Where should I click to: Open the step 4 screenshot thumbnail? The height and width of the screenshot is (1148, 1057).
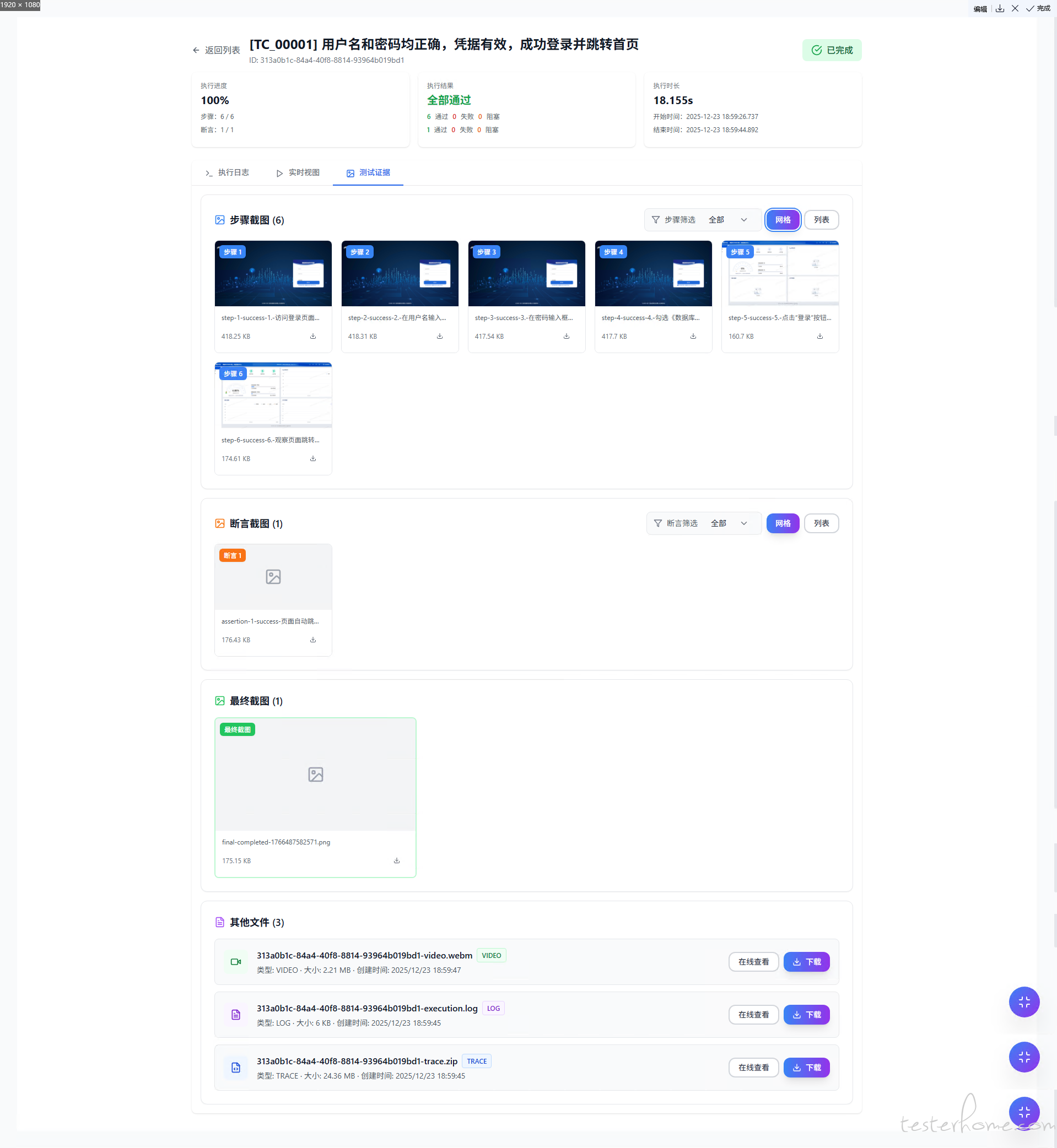(x=652, y=274)
